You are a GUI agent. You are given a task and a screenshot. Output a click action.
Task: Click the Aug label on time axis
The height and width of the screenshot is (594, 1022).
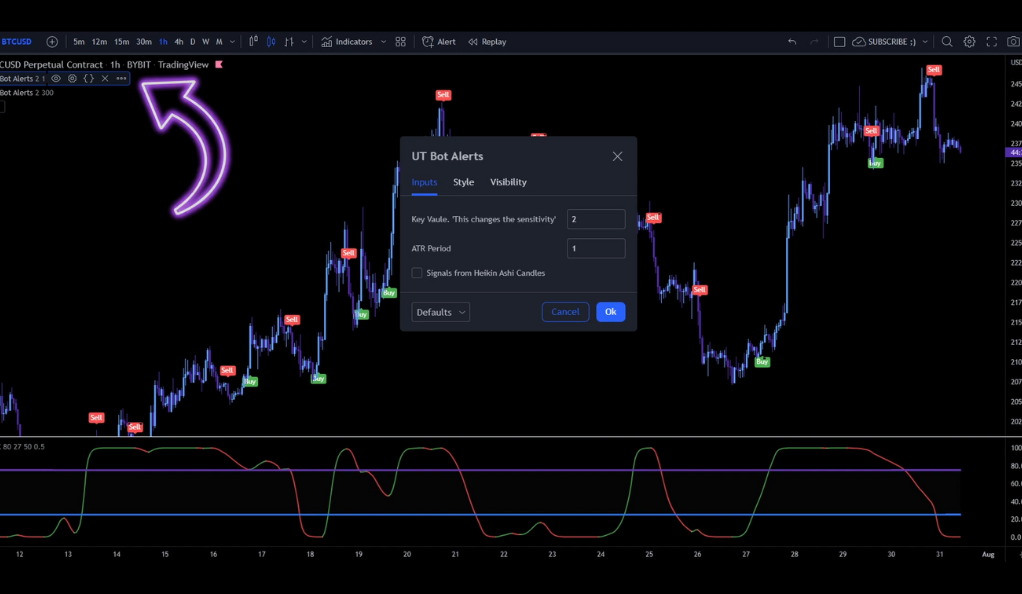[988, 554]
